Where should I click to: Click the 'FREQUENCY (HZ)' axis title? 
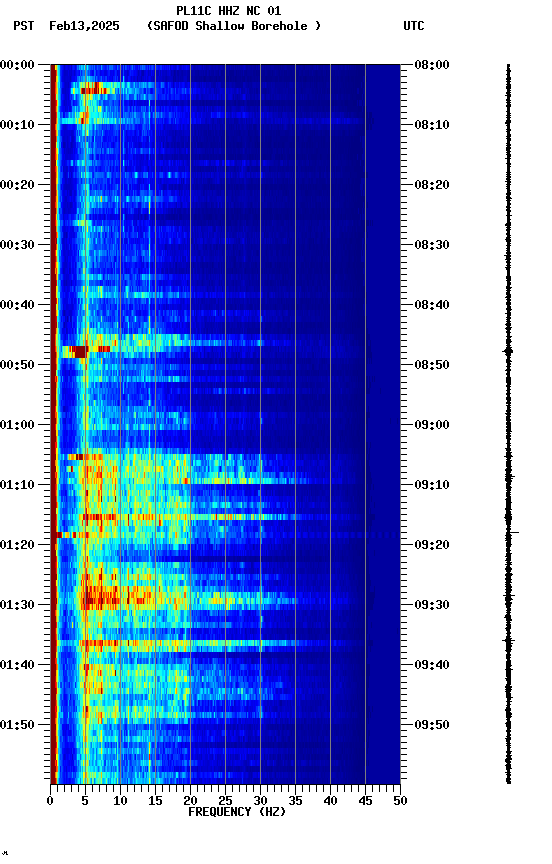237,812
